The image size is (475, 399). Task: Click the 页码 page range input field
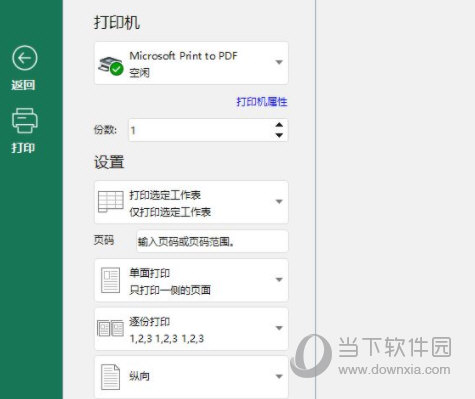[x=212, y=241]
